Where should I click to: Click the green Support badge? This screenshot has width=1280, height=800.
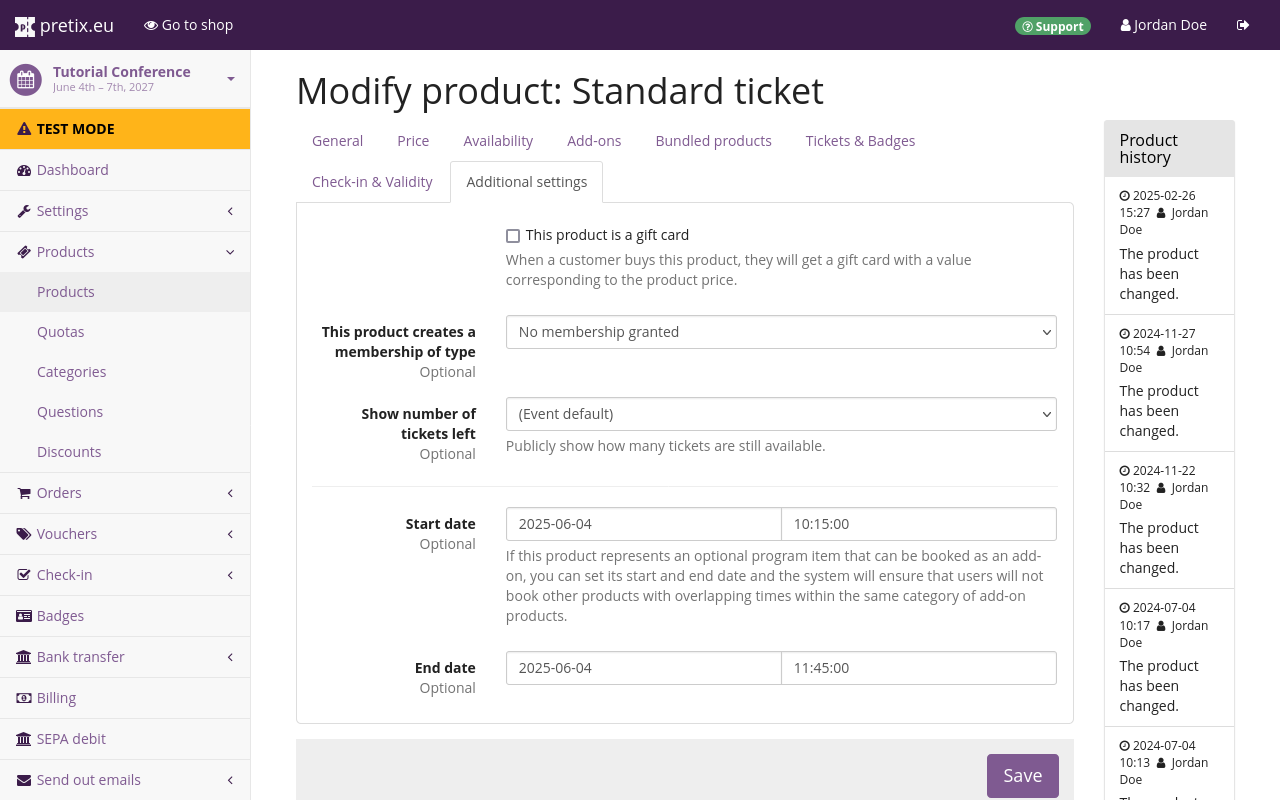(1052, 26)
